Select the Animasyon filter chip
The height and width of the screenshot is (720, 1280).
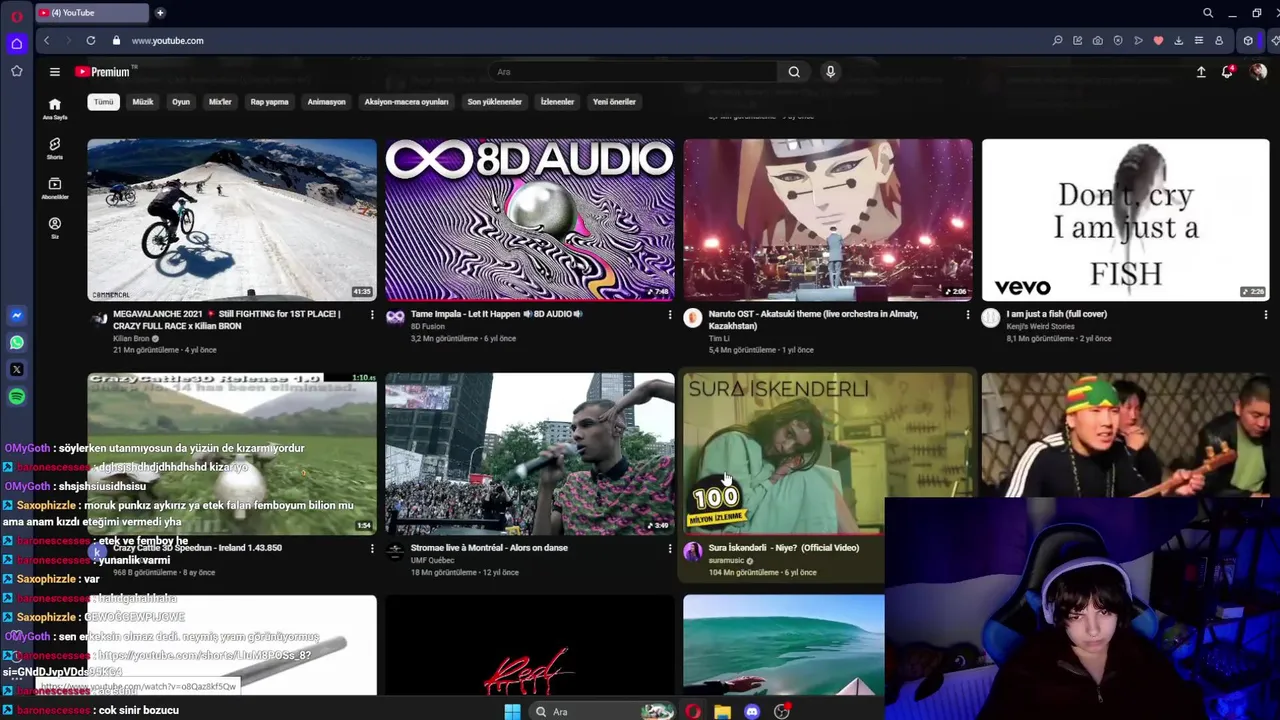tap(326, 102)
